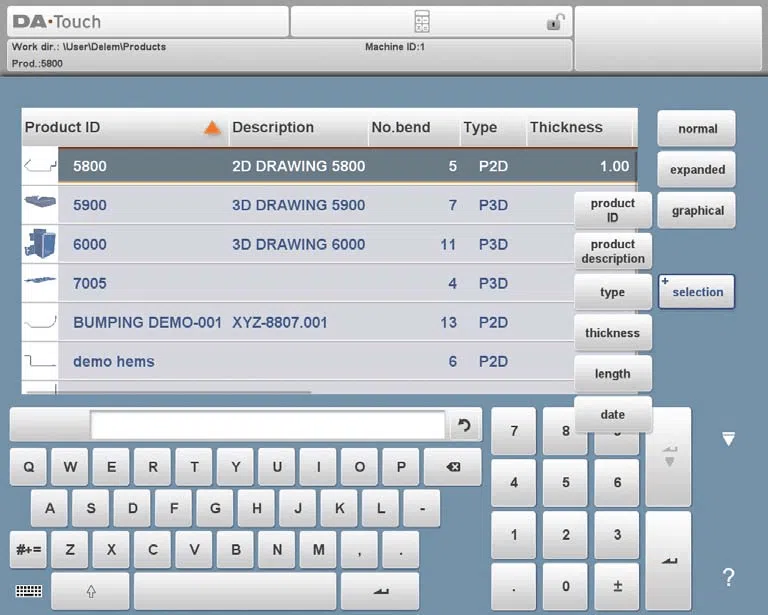Tap the P key

coord(401,467)
